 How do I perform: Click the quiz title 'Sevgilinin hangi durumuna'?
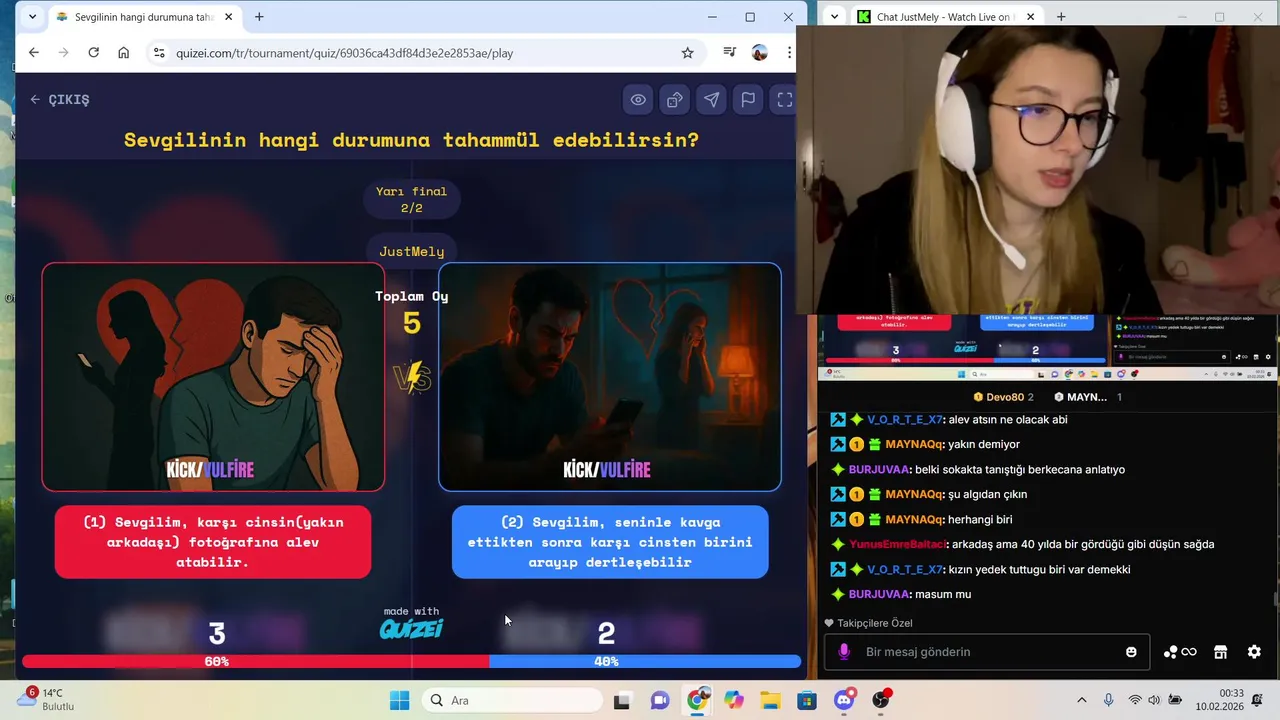point(411,140)
